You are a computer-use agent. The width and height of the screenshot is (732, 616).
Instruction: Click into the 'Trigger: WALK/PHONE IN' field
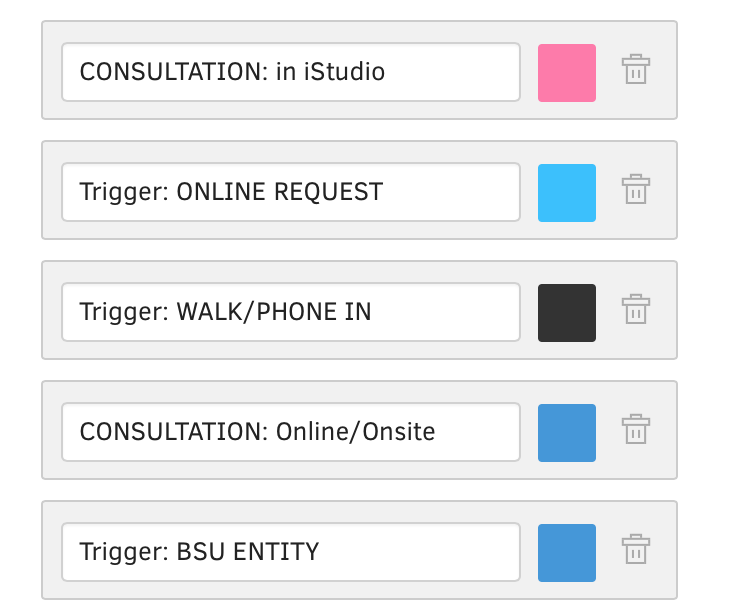pos(290,312)
